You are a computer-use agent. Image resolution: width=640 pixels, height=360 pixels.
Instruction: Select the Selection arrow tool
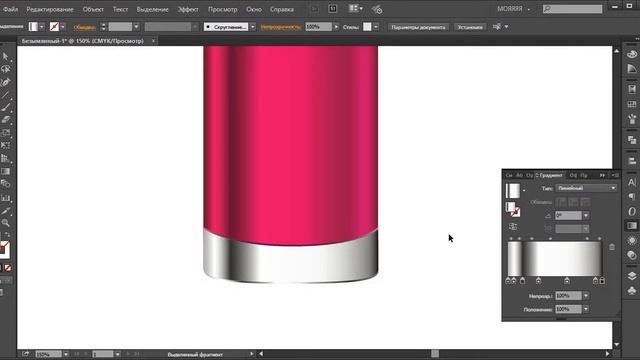(5, 56)
